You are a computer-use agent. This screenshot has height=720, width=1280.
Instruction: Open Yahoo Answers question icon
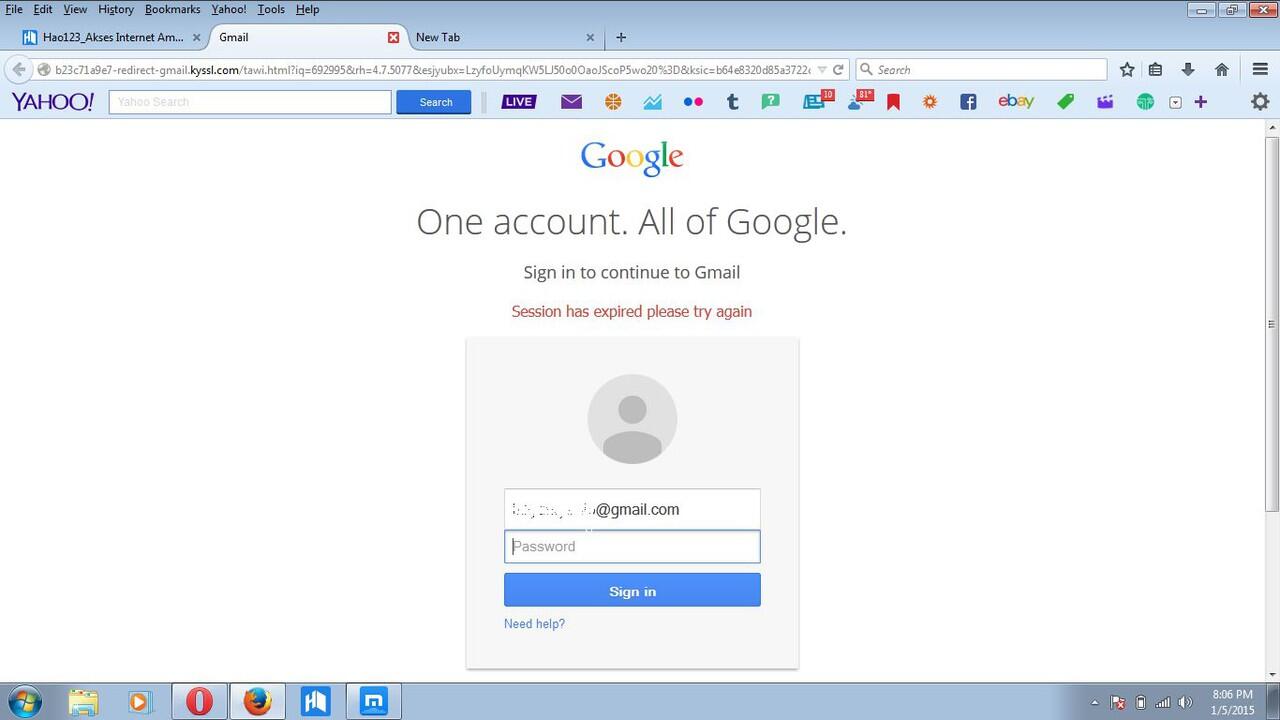(770, 101)
